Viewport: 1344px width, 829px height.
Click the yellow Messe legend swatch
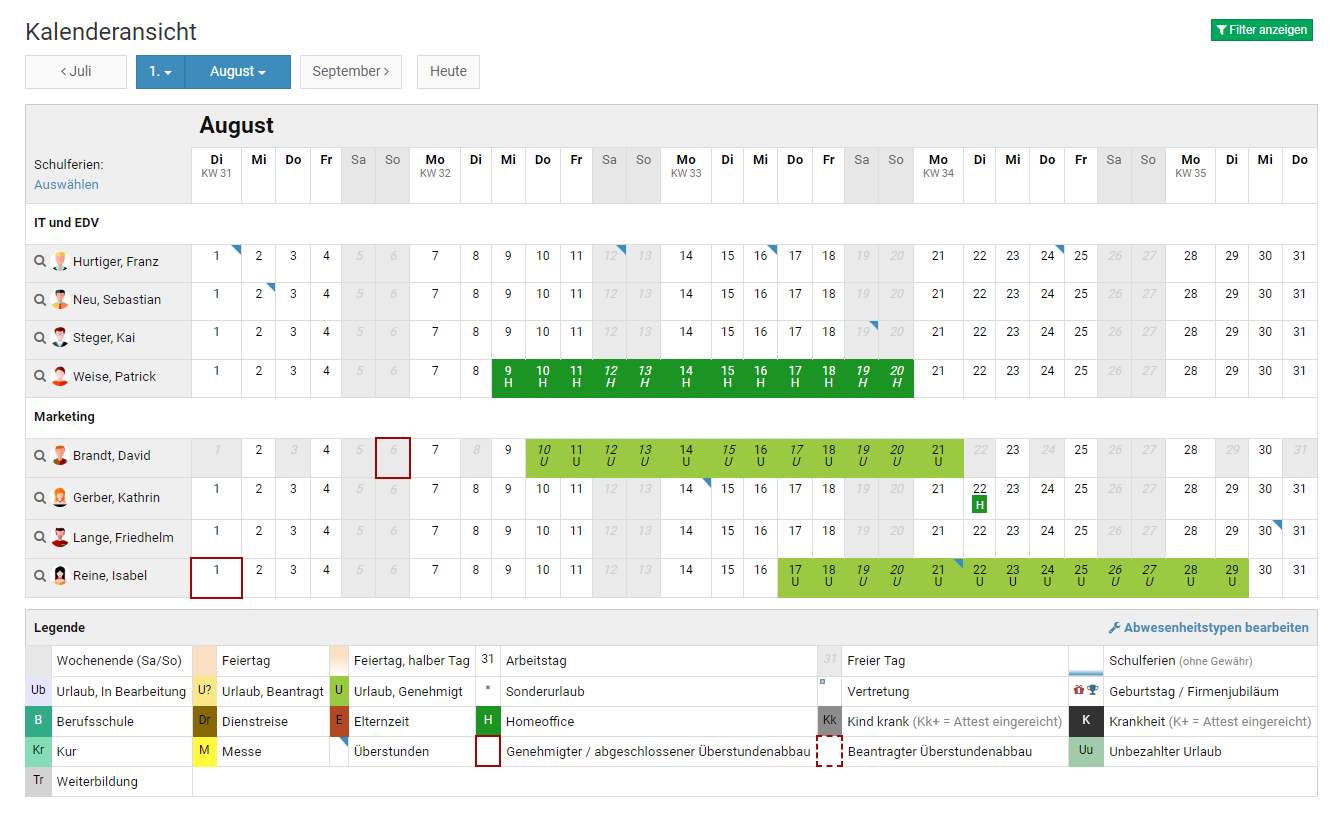[205, 752]
